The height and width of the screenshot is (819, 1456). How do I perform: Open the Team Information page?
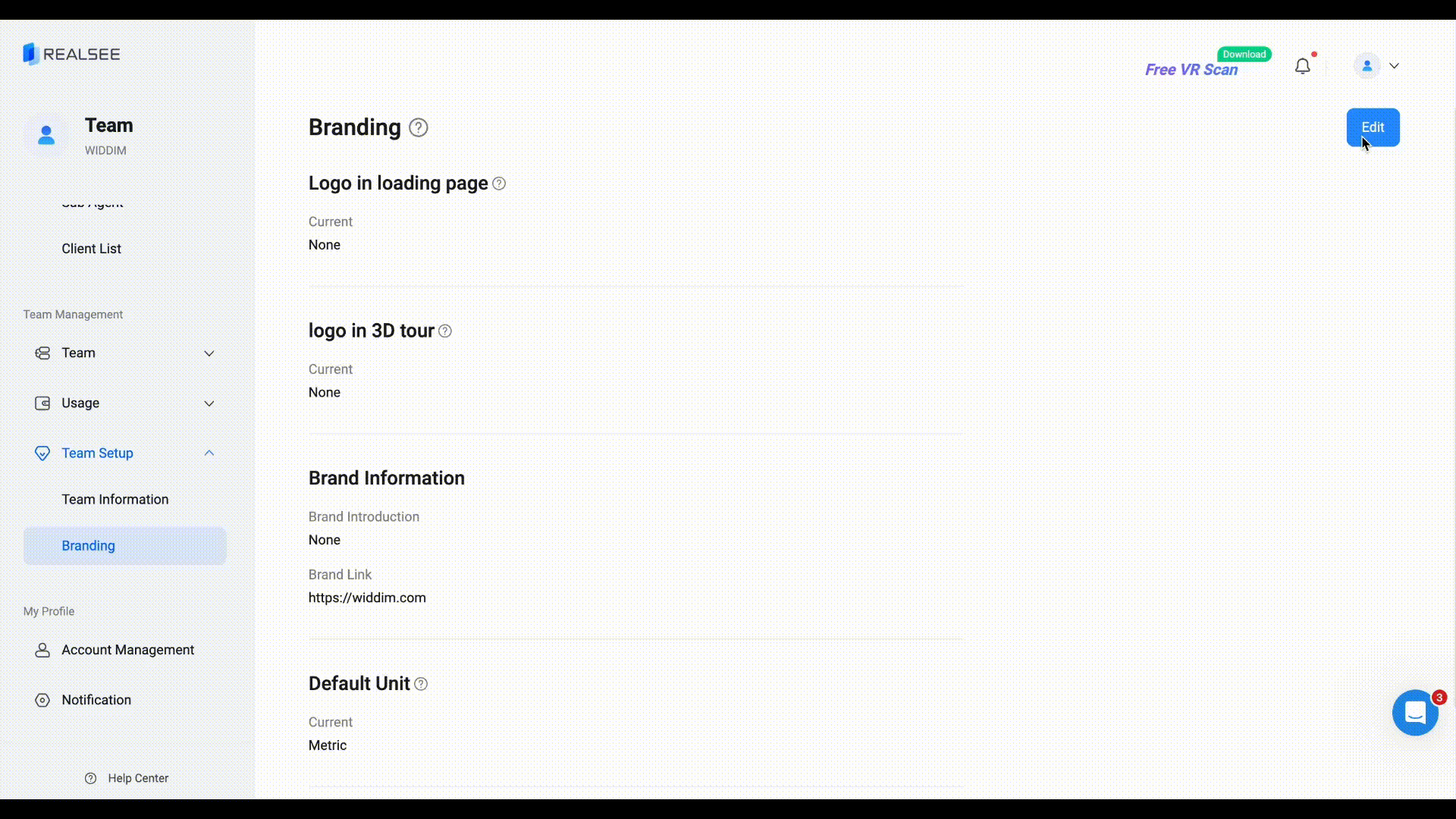115,500
